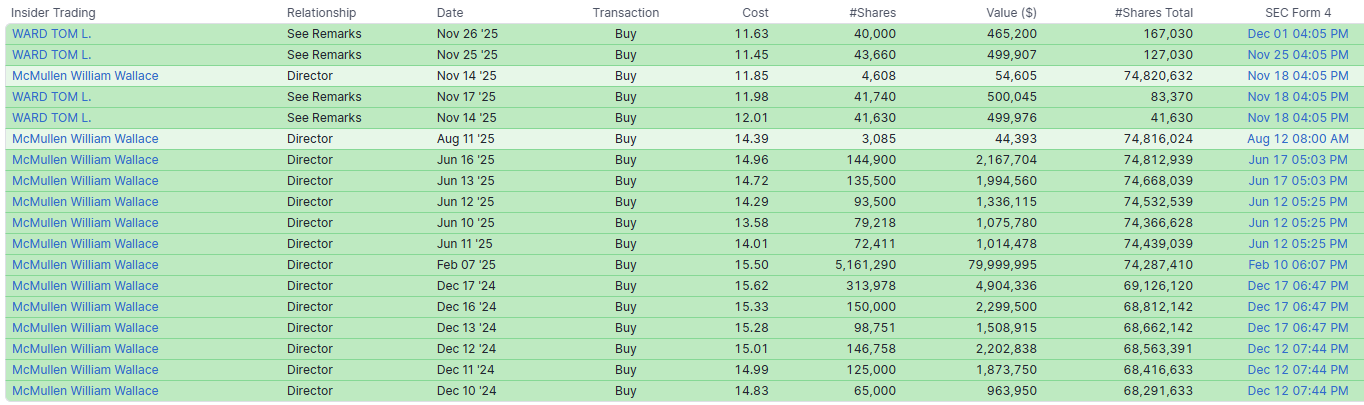Click McMullen William Wallace in Nov 14 '25 row
Image resolution: width=1364 pixels, height=405 pixels.
(85, 76)
